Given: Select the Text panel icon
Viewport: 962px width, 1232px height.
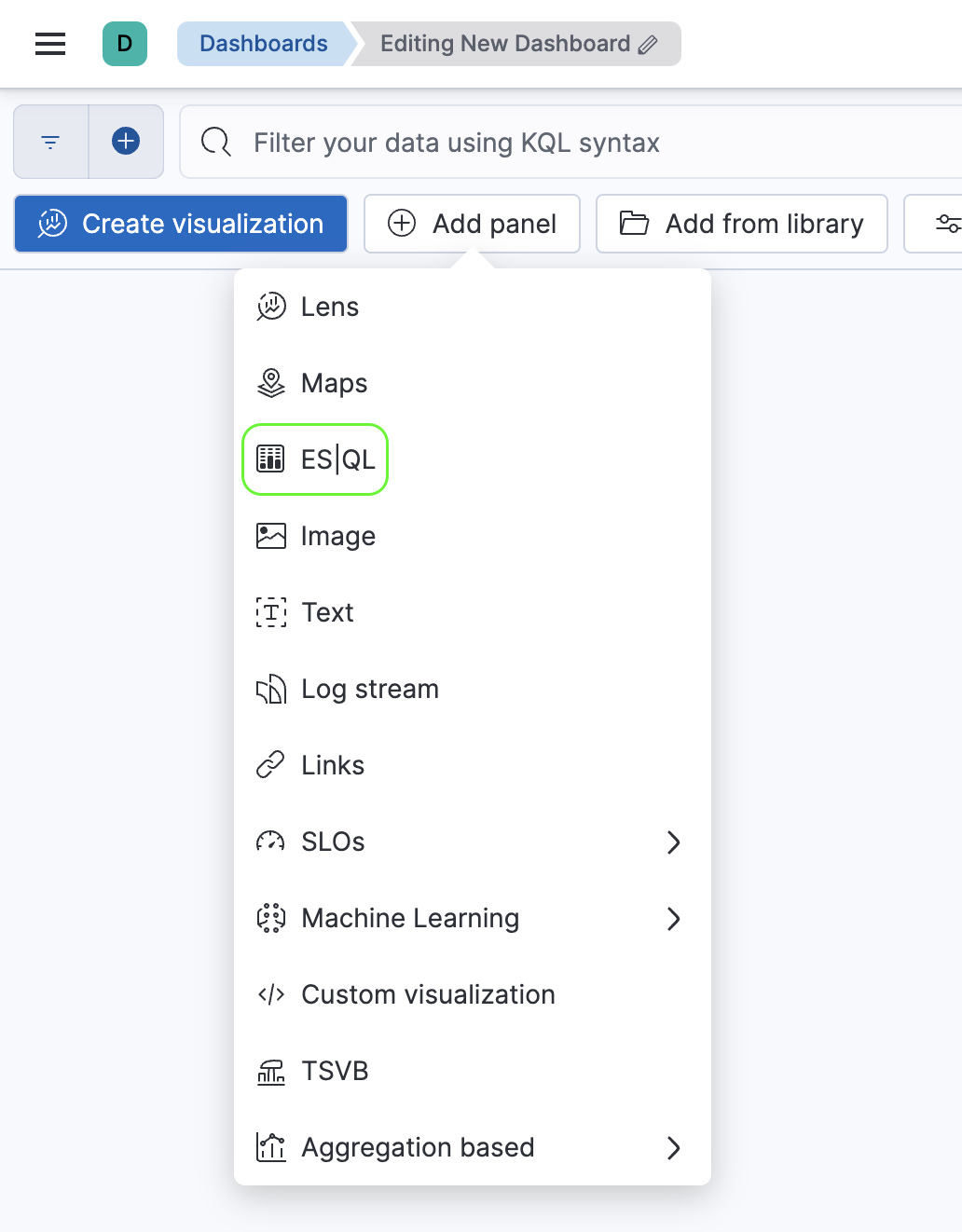Looking at the screenshot, I should pyautogui.click(x=270, y=612).
